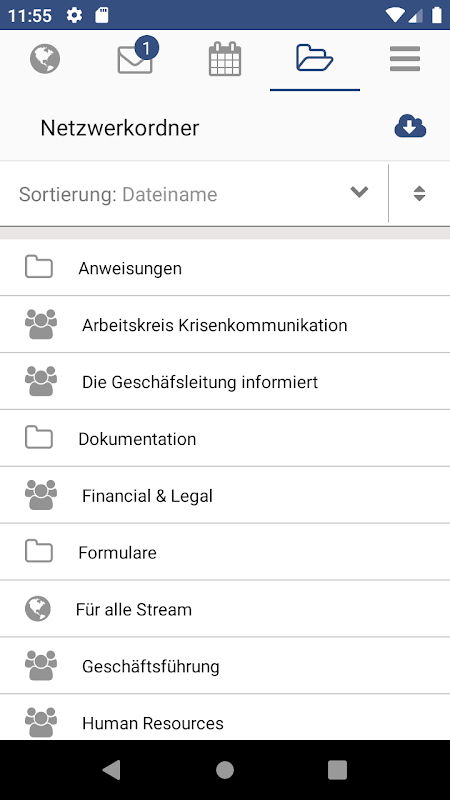This screenshot has height=800, width=450.
Task: Toggle sort order with up-down arrows
Action: tap(419, 193)
